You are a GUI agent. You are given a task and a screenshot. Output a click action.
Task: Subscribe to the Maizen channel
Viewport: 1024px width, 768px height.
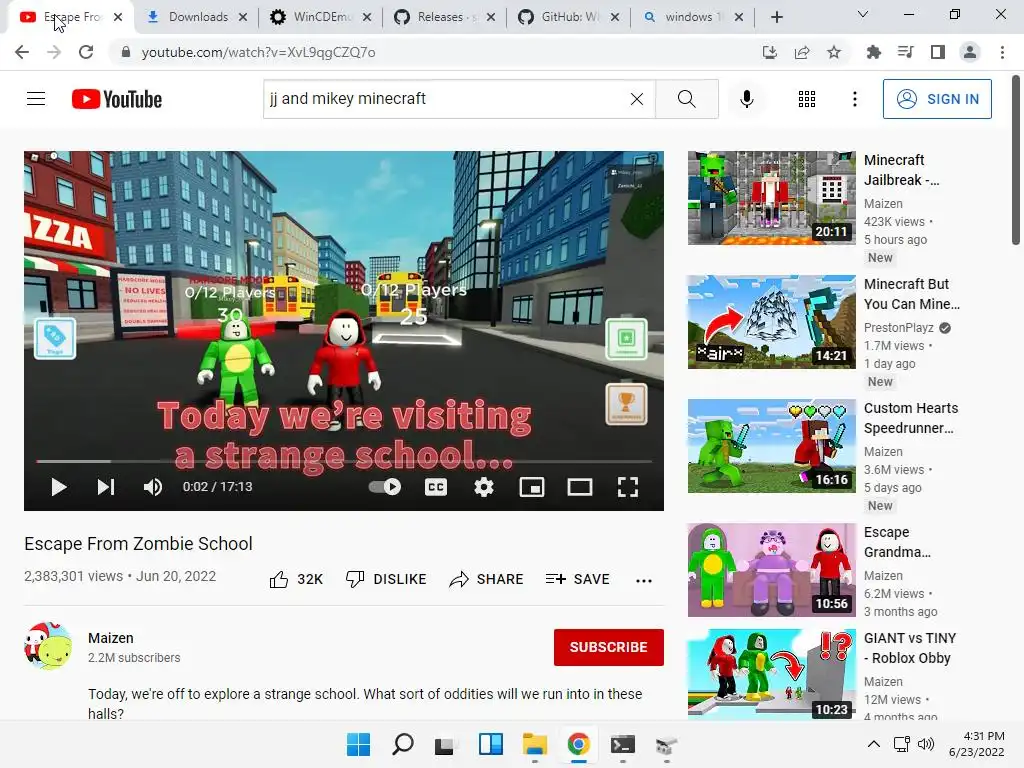(609, 647)
